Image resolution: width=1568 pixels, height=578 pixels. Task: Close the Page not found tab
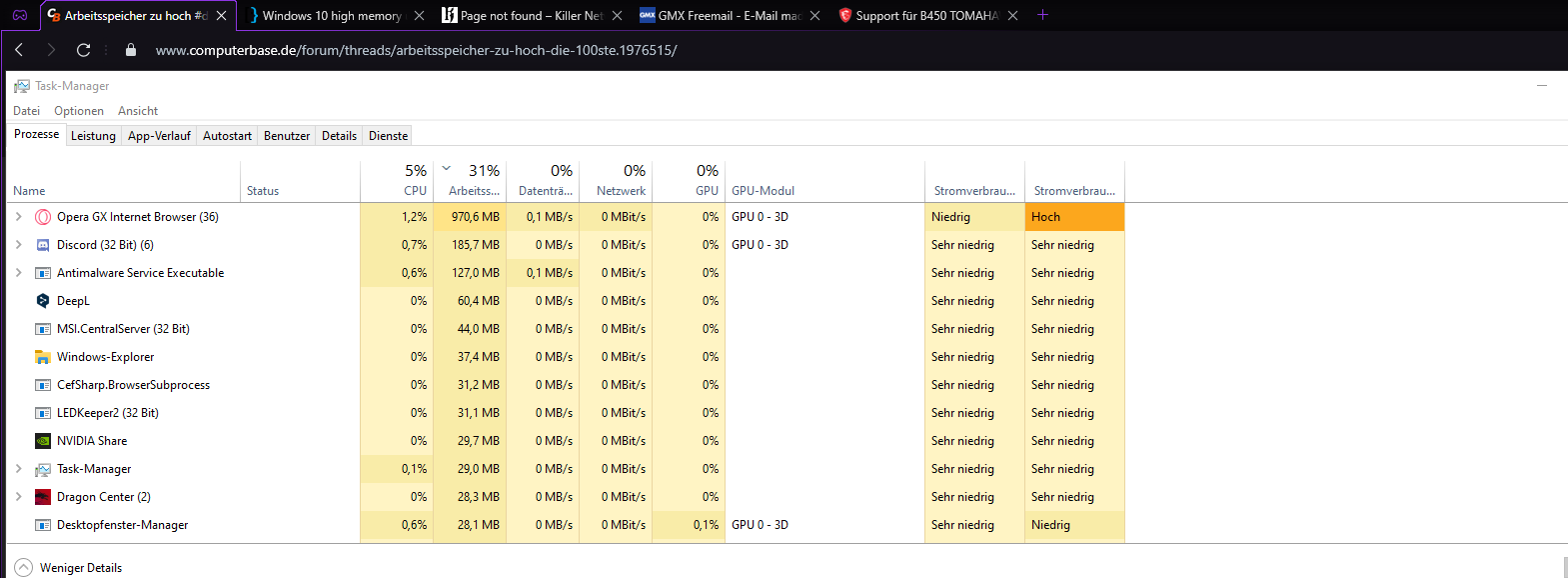(x=617, y=16)
